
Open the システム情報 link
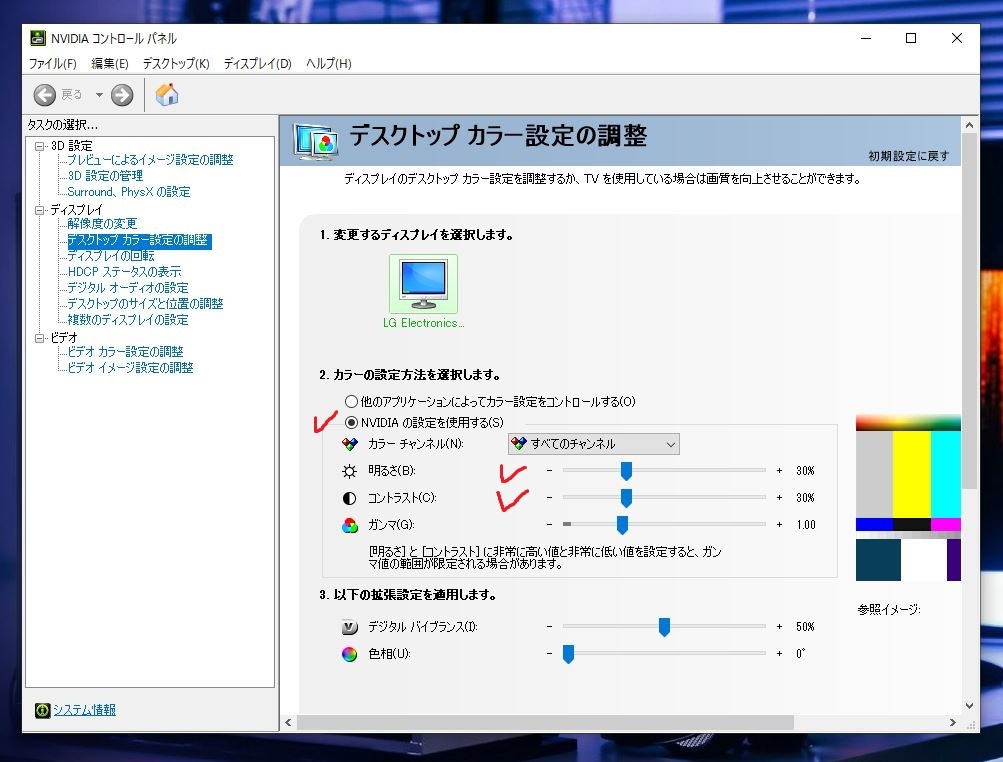84,710
